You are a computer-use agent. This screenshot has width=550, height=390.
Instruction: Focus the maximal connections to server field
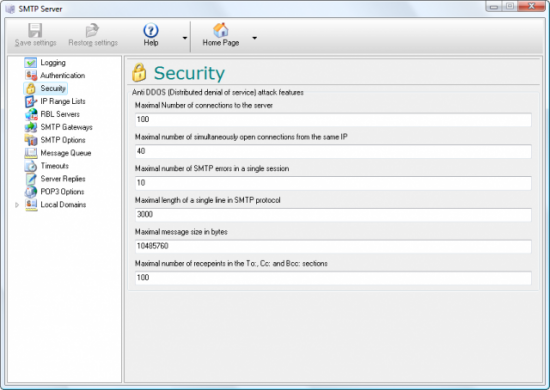(333, 120)
